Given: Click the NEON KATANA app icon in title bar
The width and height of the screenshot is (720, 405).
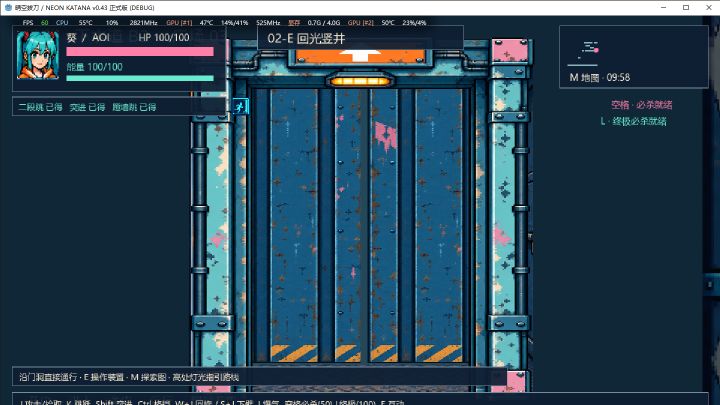Looking at the screenshot, I should click(x=8, y=7).
